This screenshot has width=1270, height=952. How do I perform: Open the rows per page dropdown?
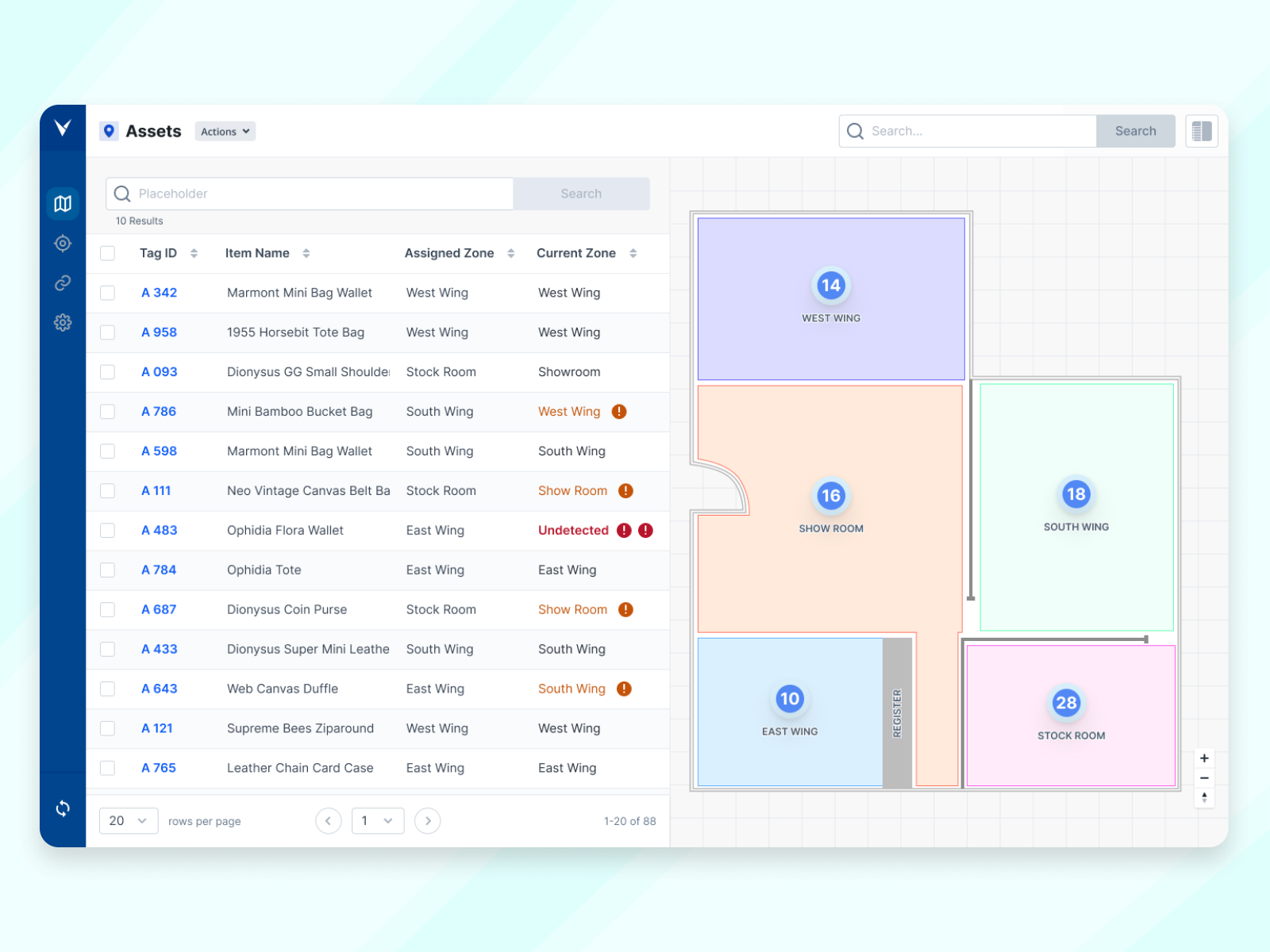click(x=128, y=821)
